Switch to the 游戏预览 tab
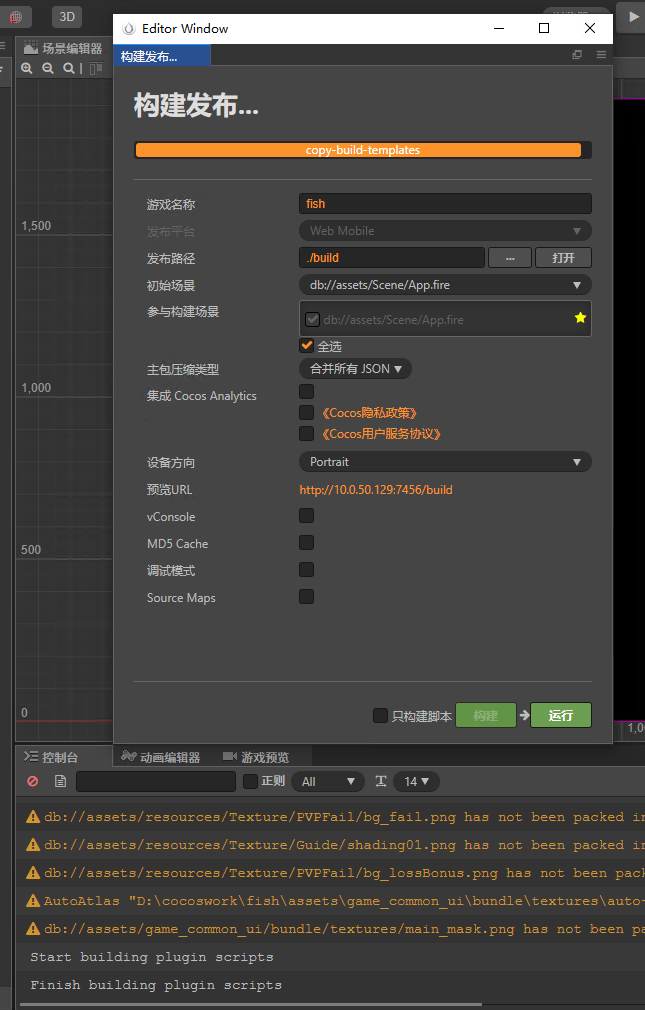 click(x=256, y=757)
